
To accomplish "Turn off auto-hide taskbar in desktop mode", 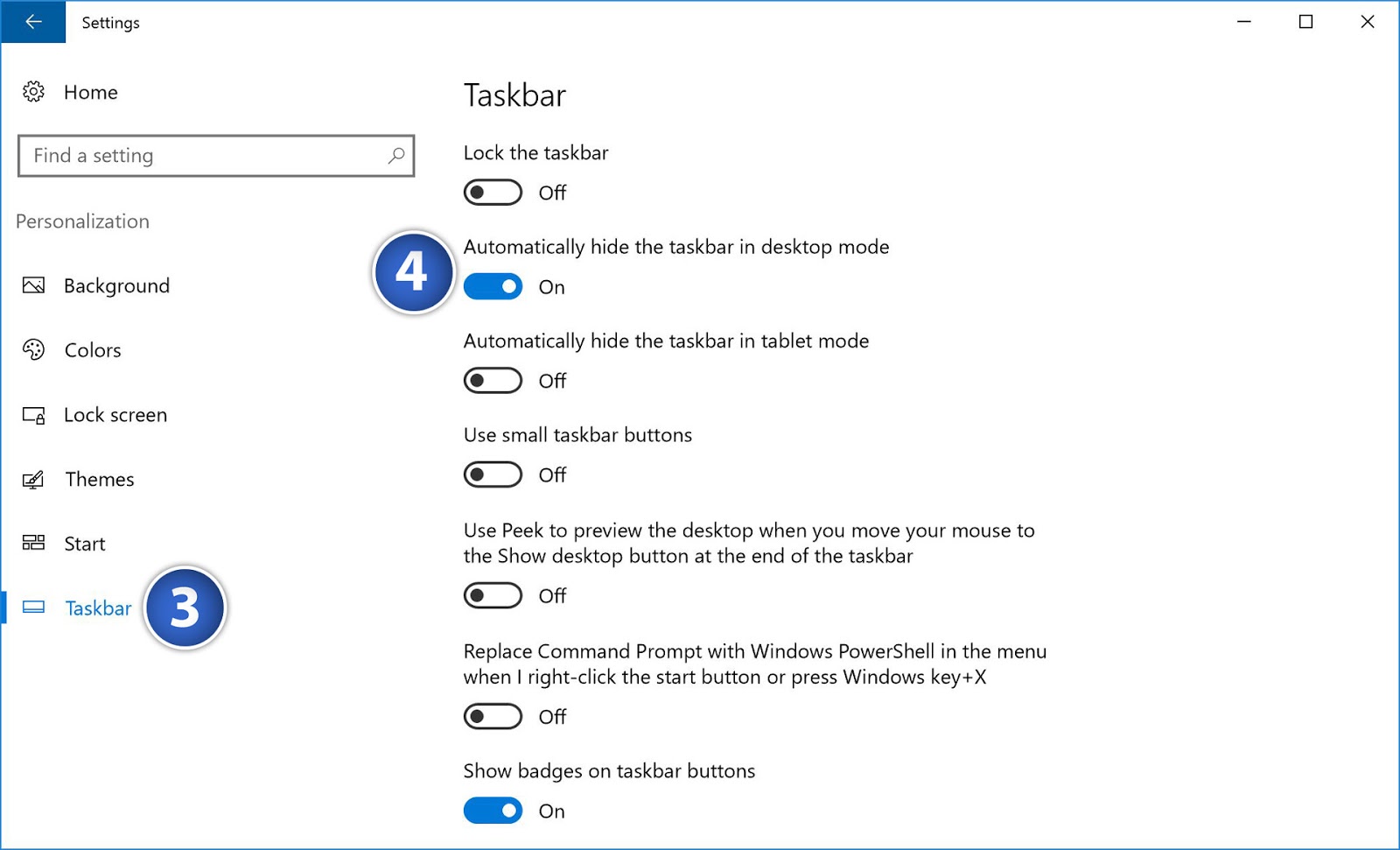I will (493, 286).
